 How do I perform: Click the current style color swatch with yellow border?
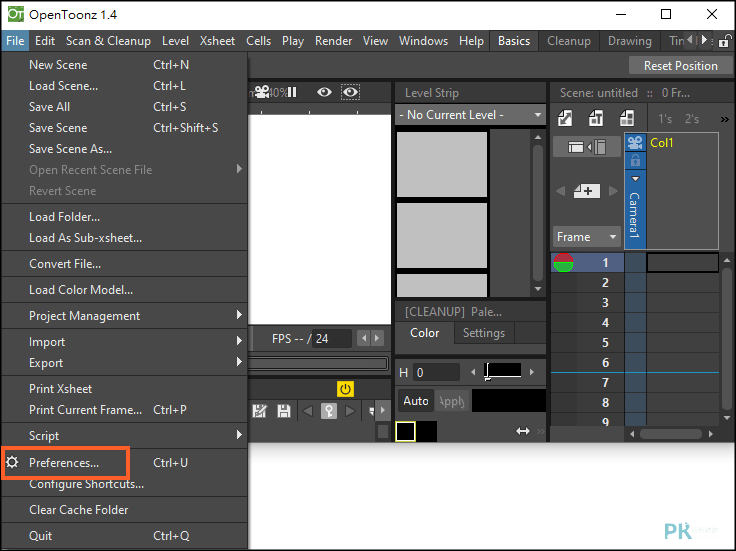406,431
